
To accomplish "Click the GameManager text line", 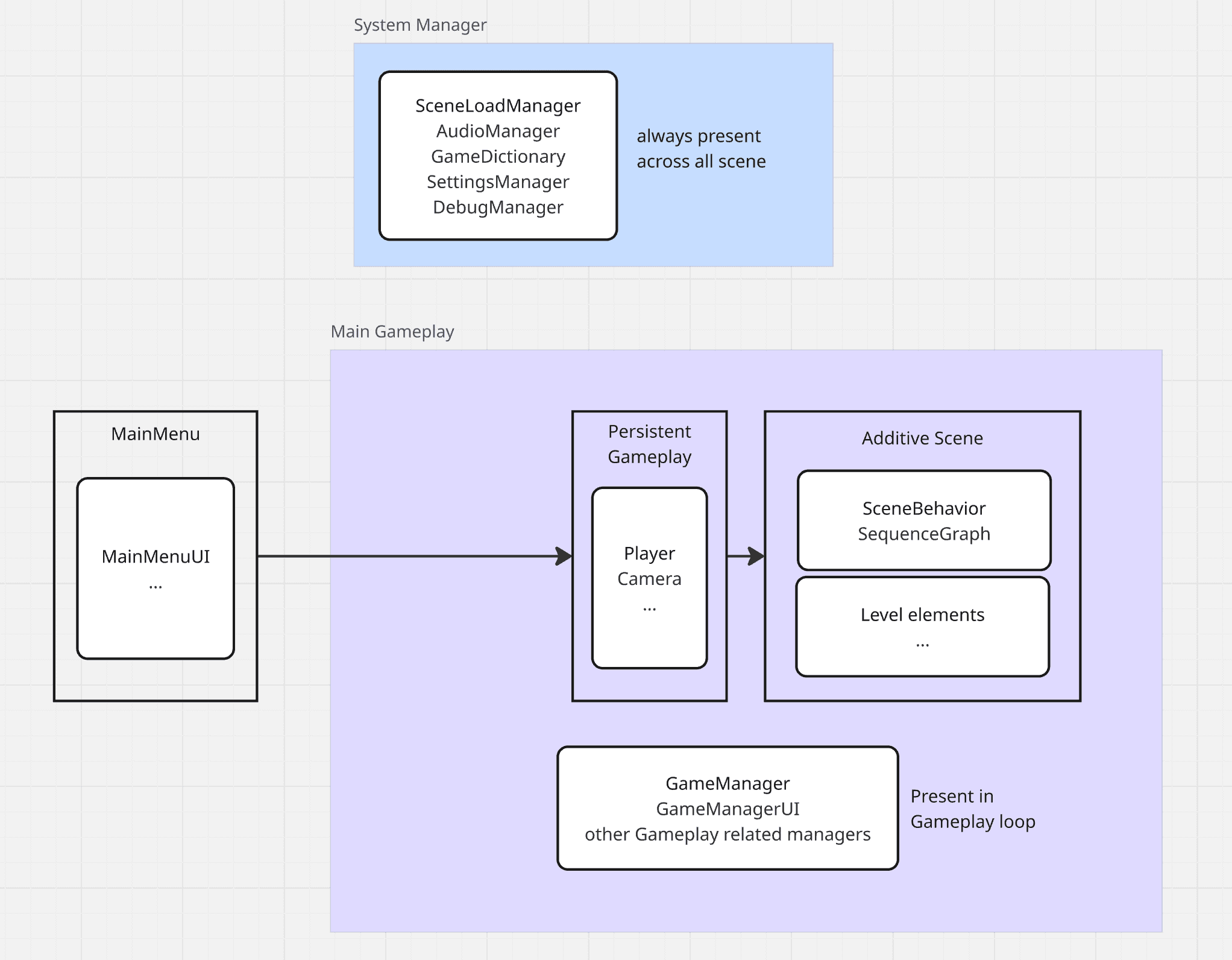I will 728,783.
